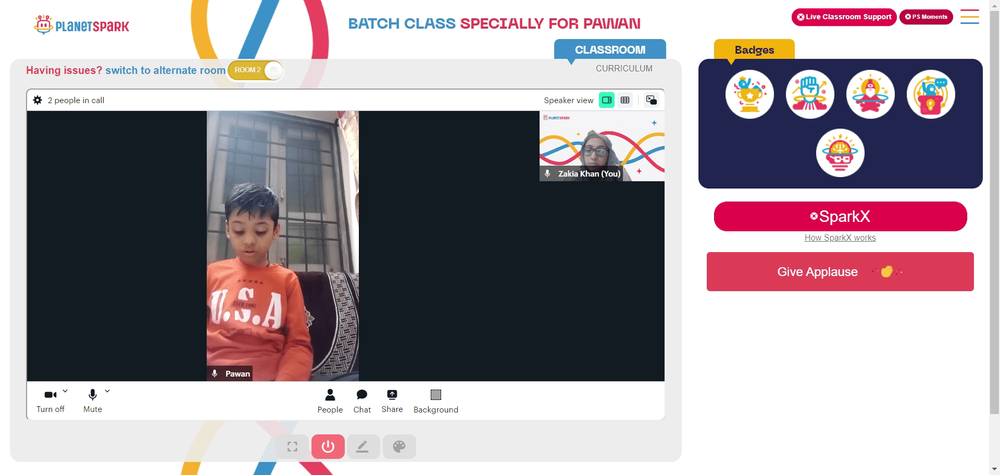The image size is (1000, 475).
Task: Click the SparkX button
Action: pos(840,217)
